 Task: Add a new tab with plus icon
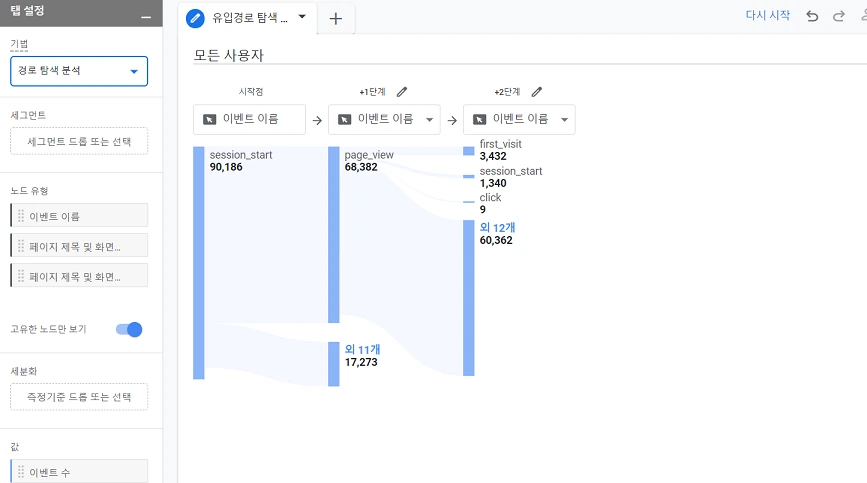coord(335,18)
